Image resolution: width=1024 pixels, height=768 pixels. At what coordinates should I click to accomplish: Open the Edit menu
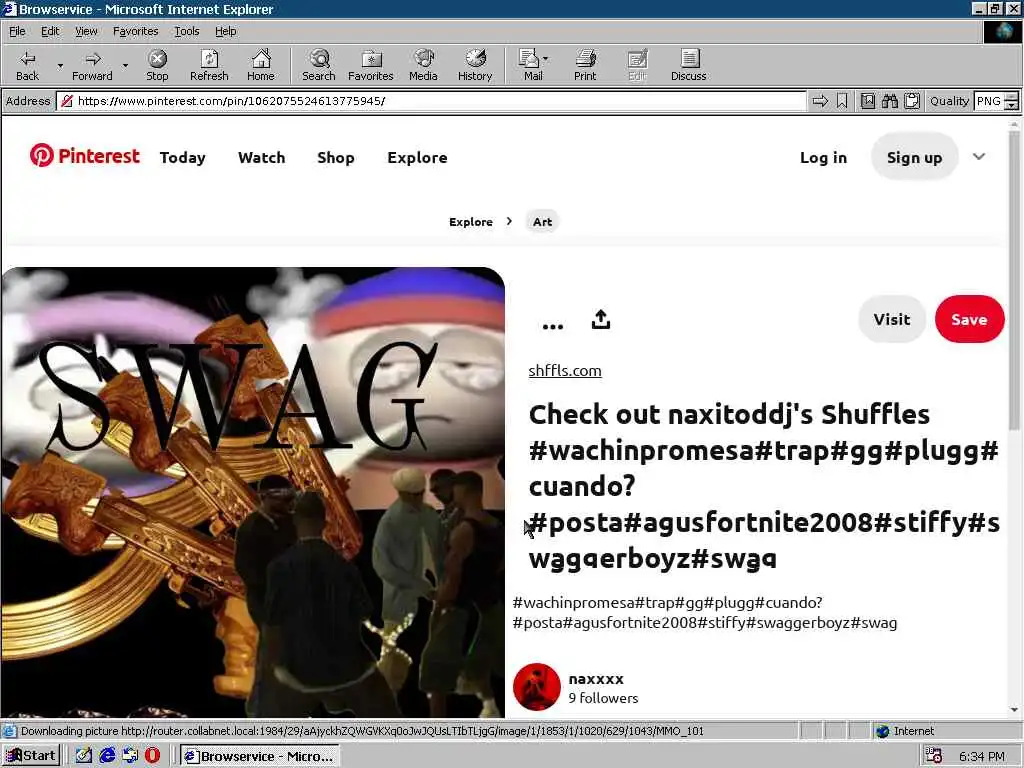click(x=50, y=31)
